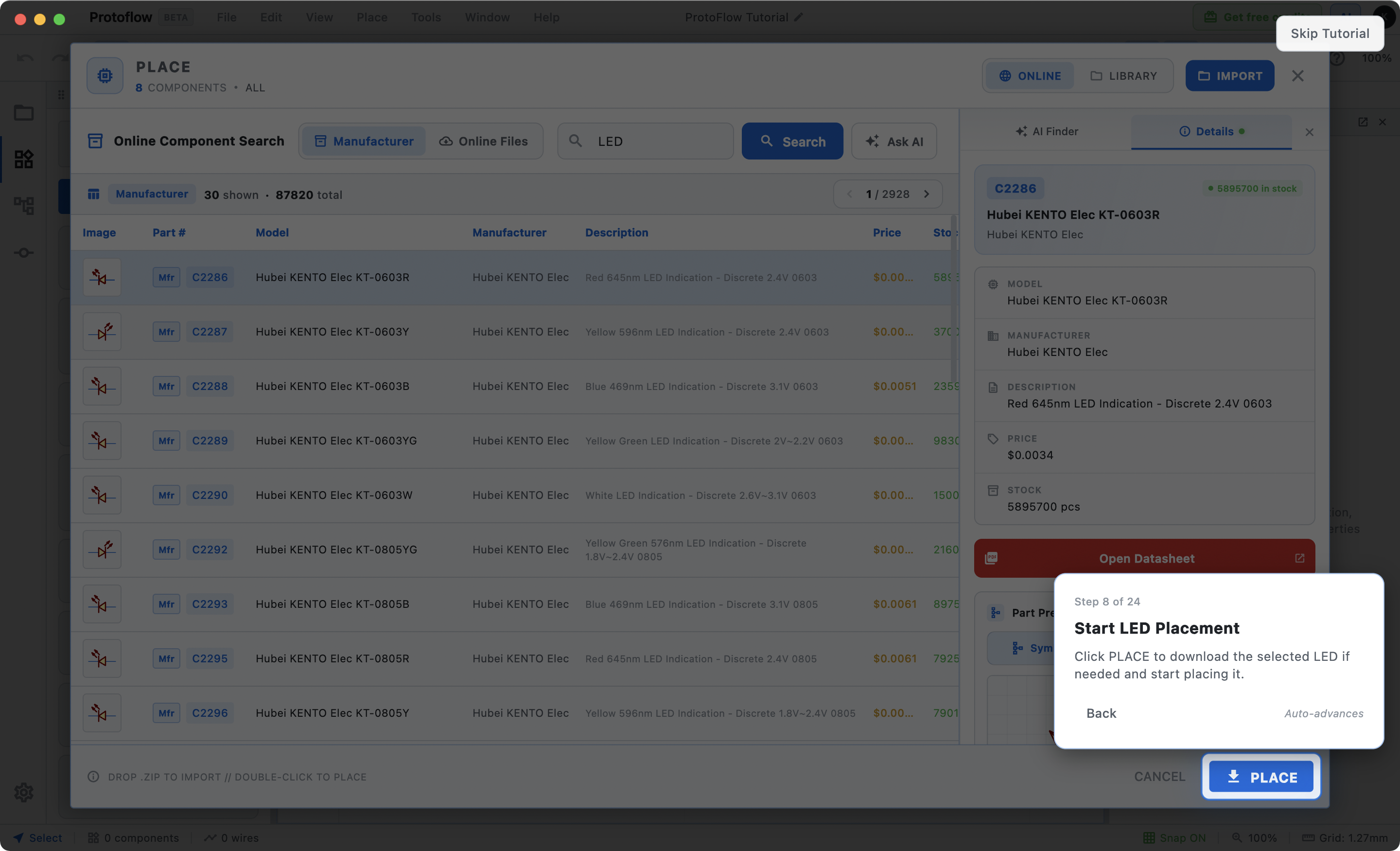Select the Manufacturer search mode
The image size is (1400, 851).
[364, 141]
